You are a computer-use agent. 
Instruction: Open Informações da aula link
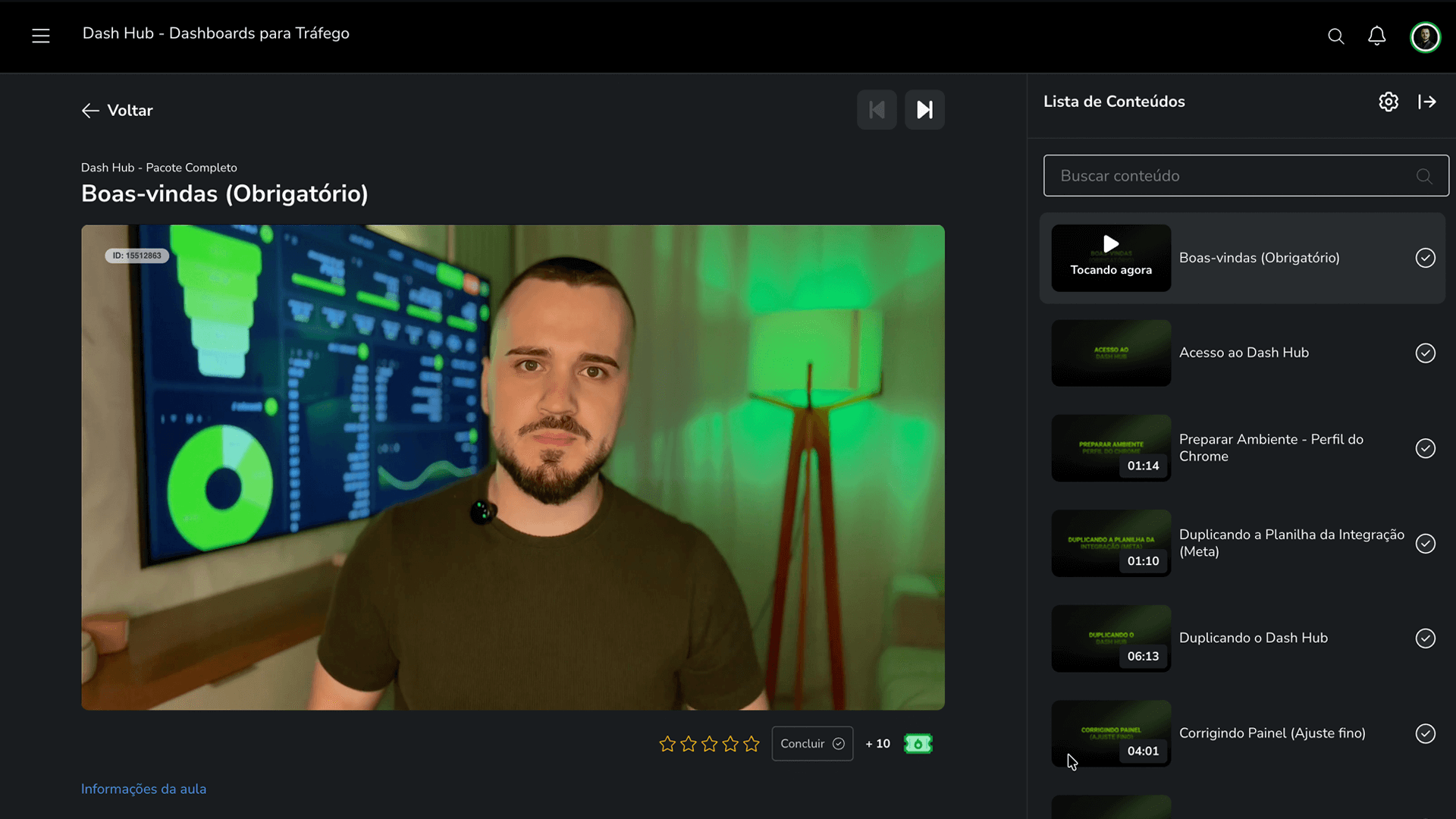coord(143,789)
